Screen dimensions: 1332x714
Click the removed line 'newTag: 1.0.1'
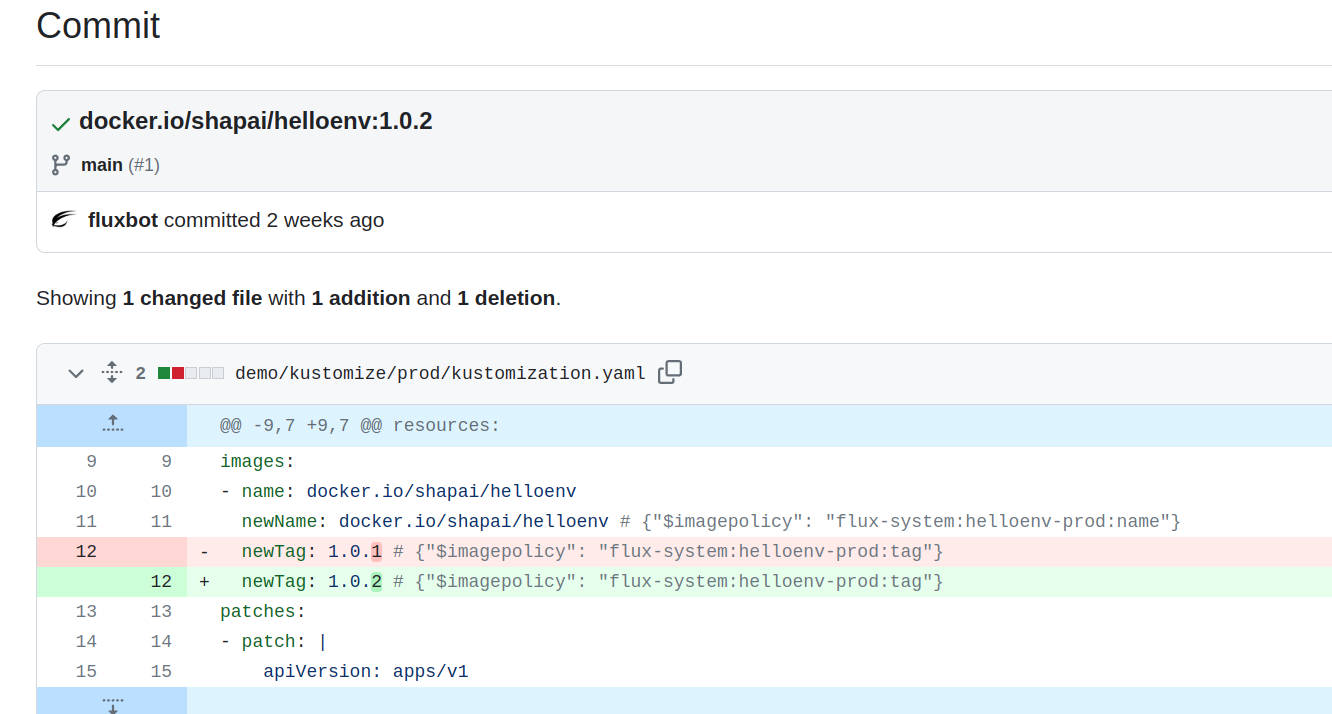click(x=759, y=551)
